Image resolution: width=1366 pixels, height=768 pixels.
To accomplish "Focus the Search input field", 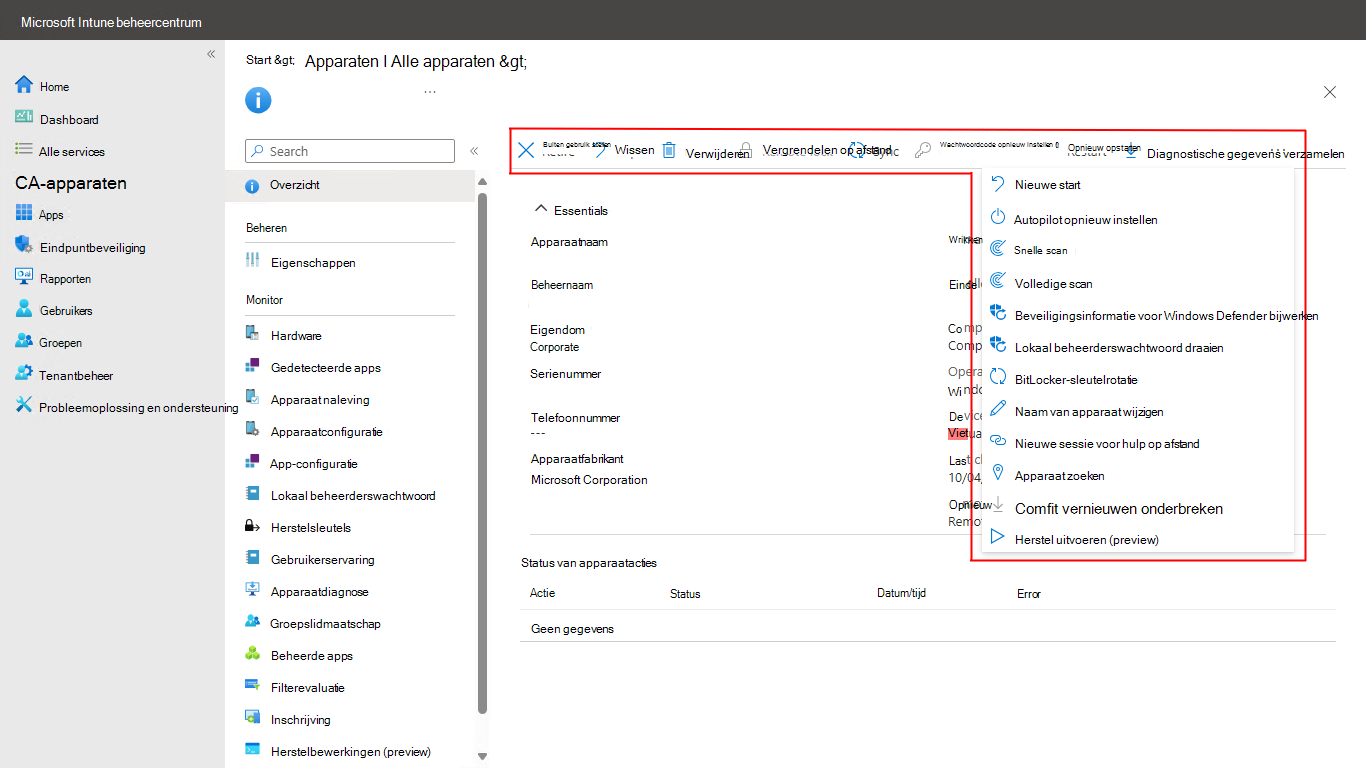I will click(x=350, y=151).
